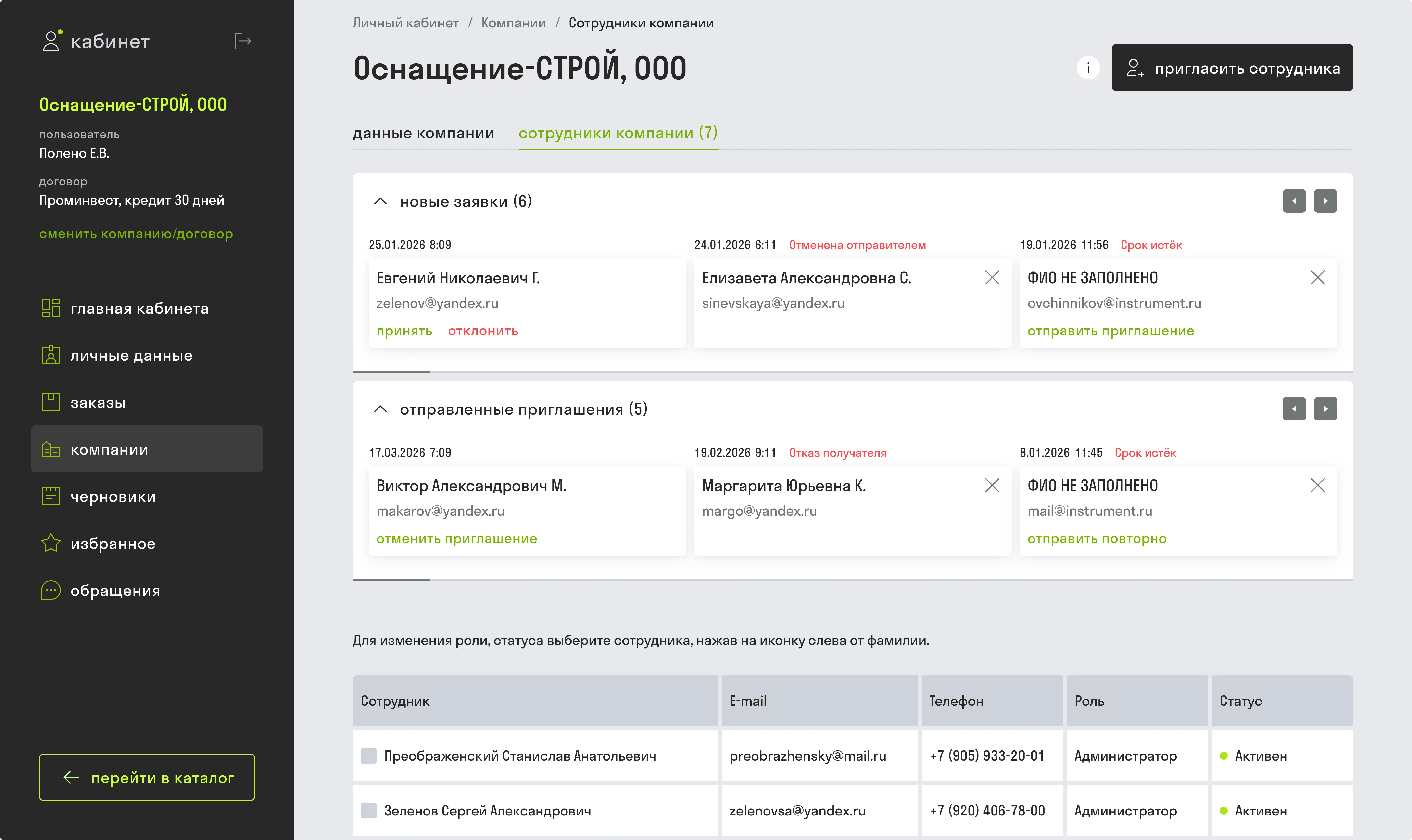This screenshot has height=840, width=1412.
Task: Click phone +7 (905) 933-20-01
Action: (x=987, y=756)
